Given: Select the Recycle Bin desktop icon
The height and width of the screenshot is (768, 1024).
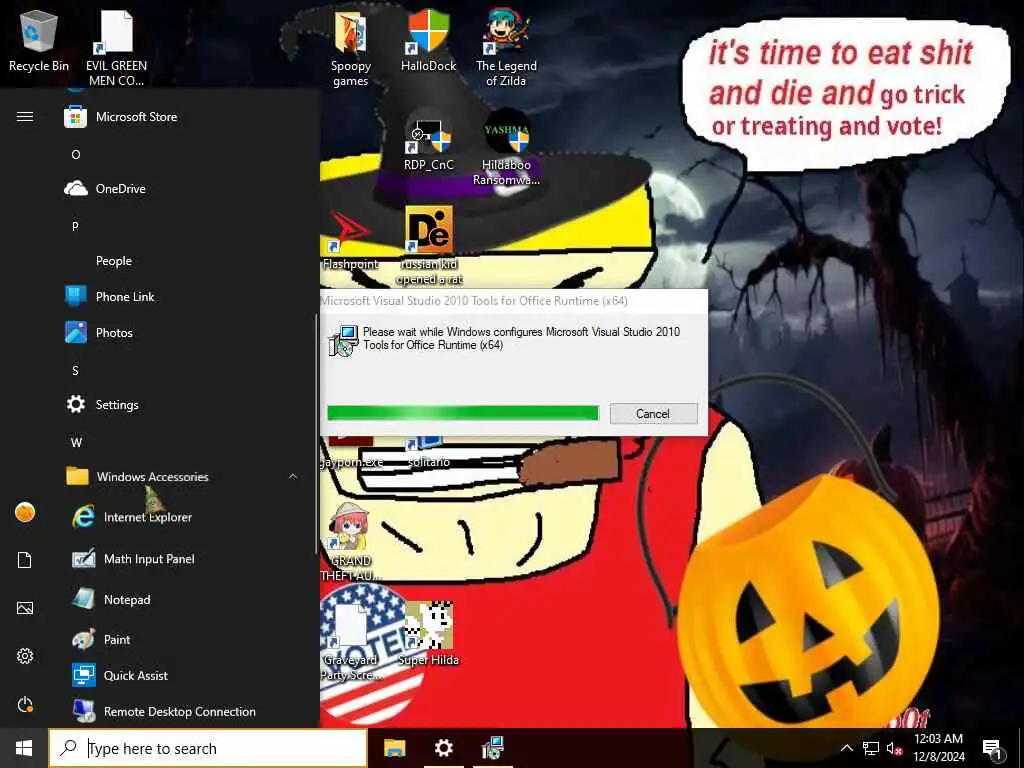Looking at the screenshot, I should coord(39,41).
